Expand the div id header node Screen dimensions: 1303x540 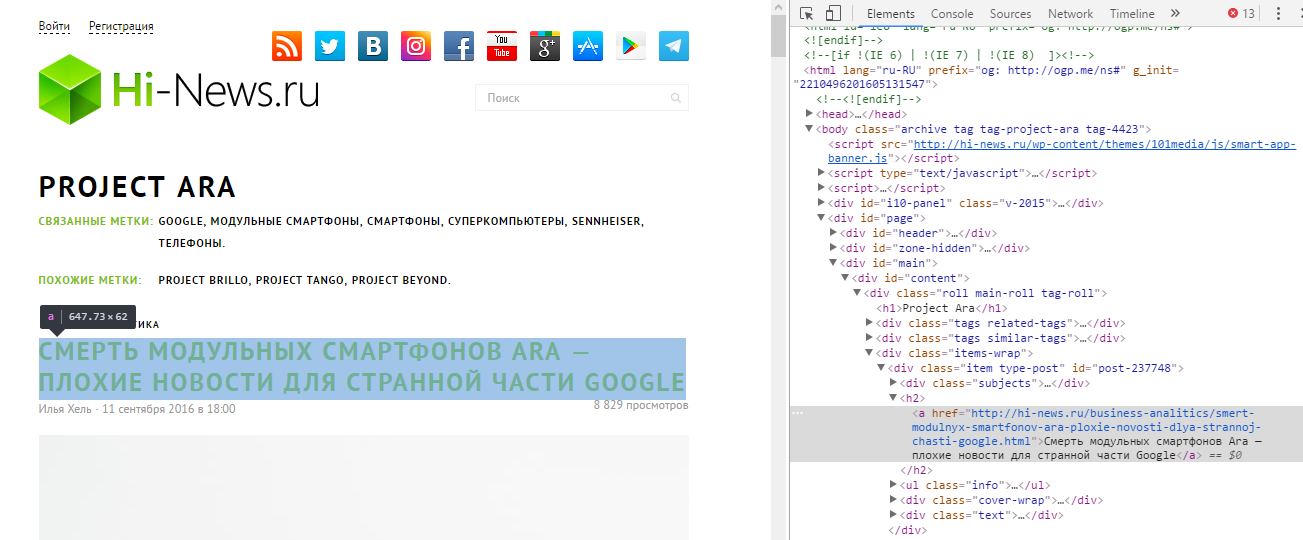coord(834,233)
